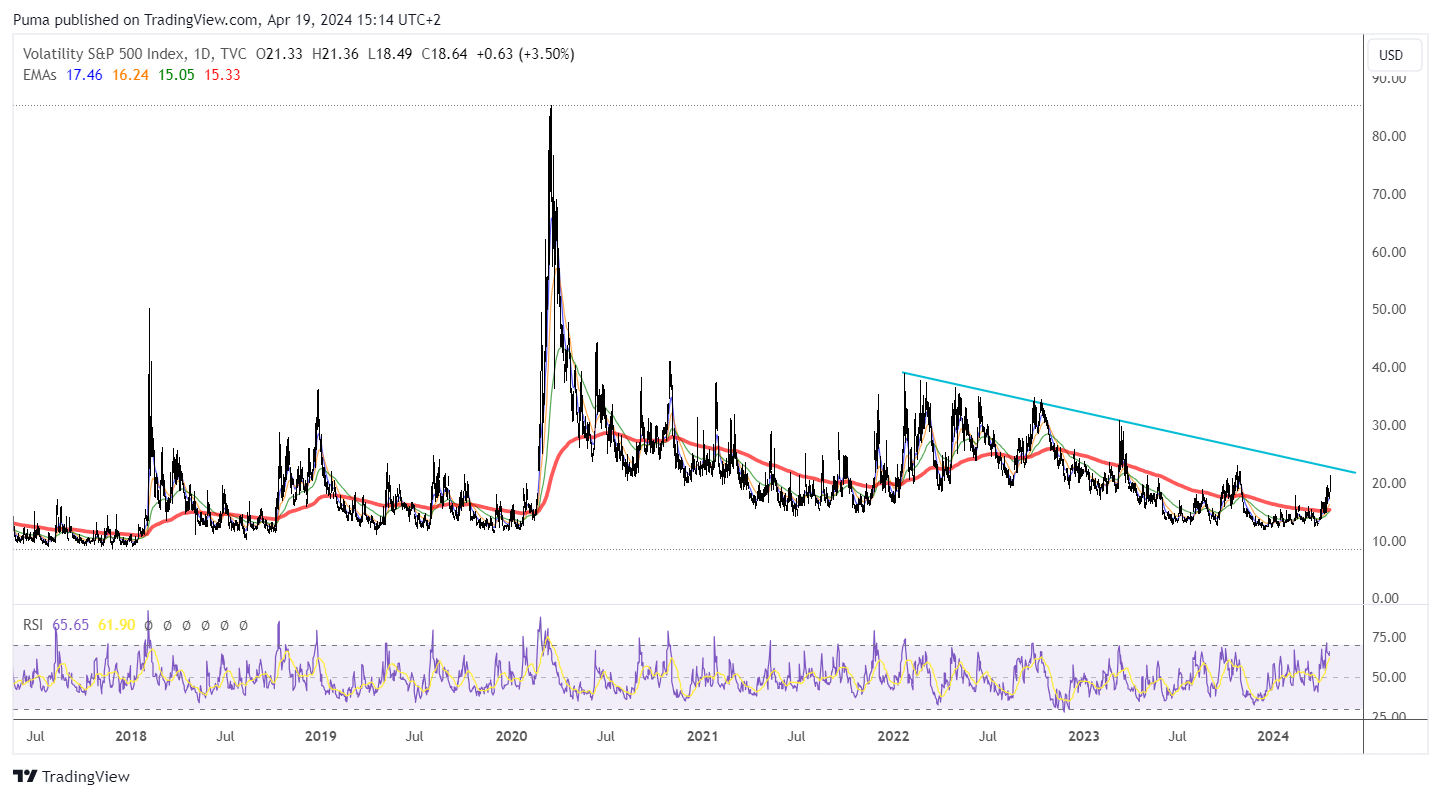Viewport: 1441px width, 798px height.
Task: Click the 60.00 price axis label
Action: tap(1390, 252)
